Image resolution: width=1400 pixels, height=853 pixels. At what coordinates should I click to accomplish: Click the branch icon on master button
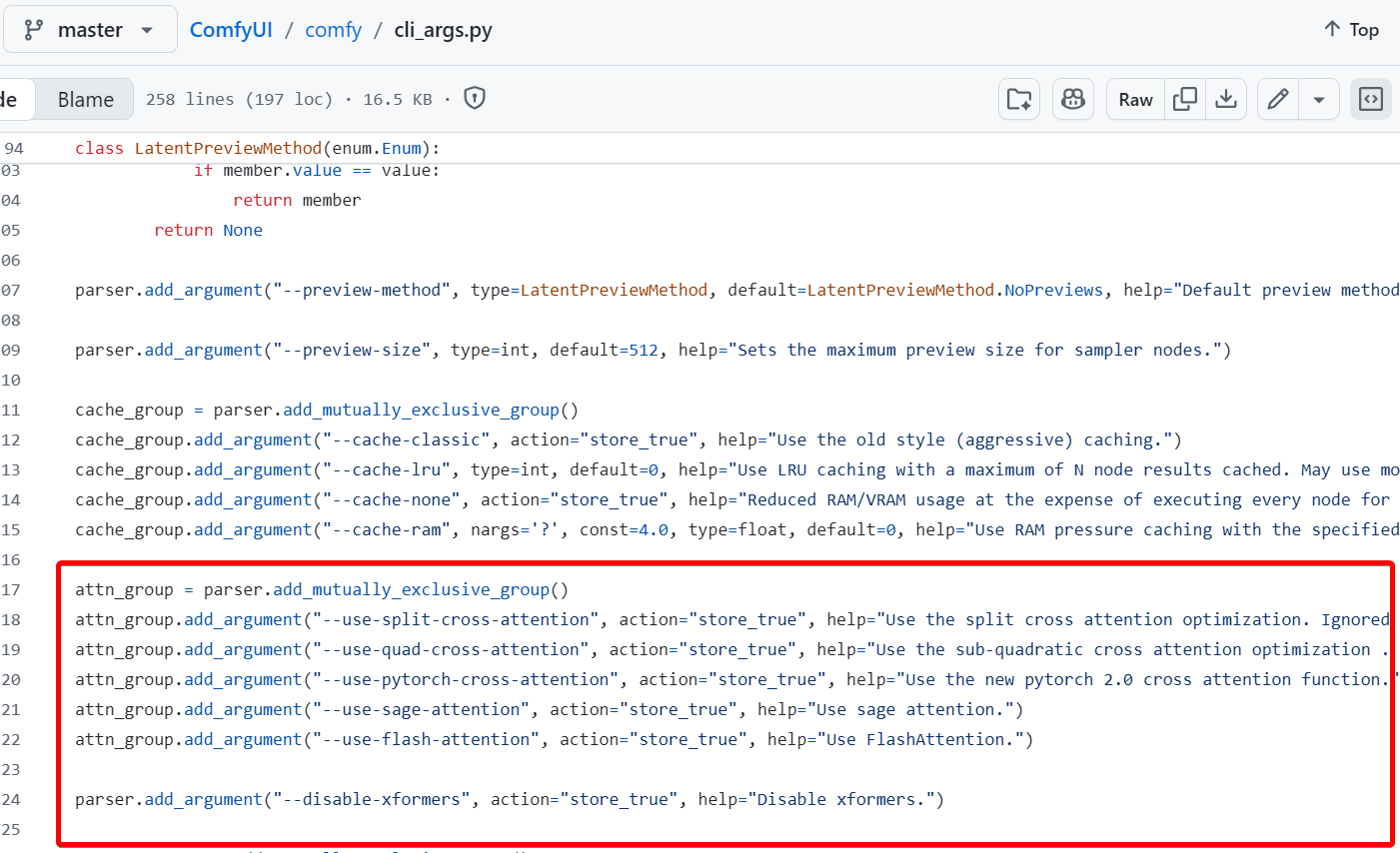click(34, 30)
